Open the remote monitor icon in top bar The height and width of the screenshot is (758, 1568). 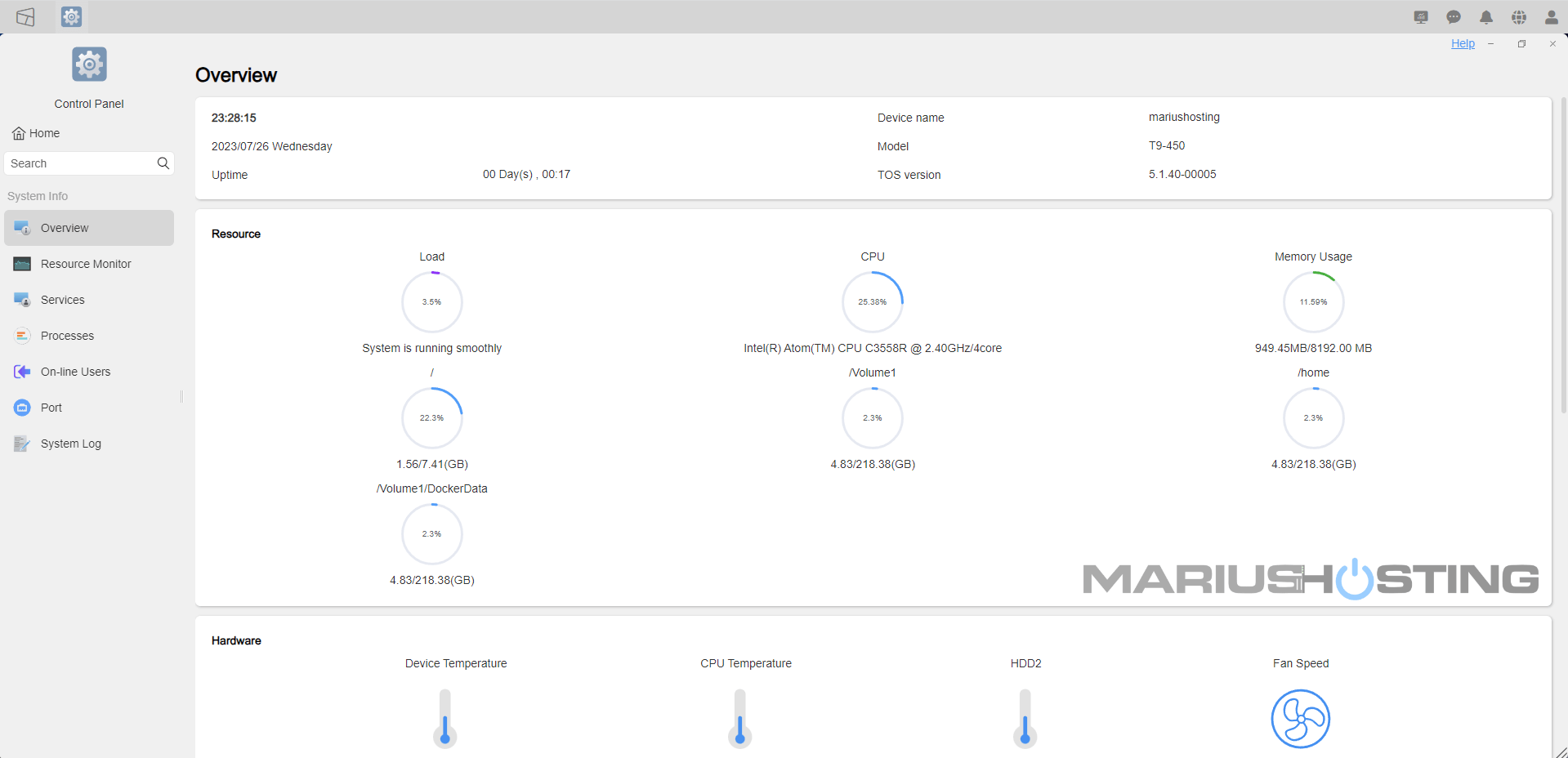1421,17
